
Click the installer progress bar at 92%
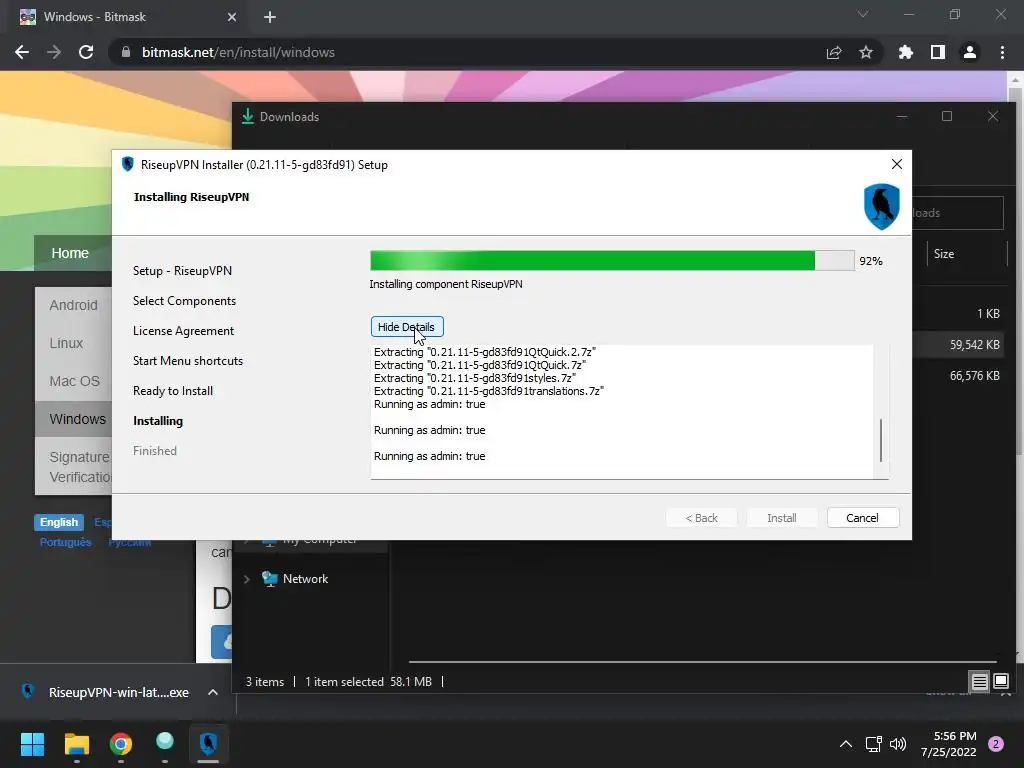[612, 261]
